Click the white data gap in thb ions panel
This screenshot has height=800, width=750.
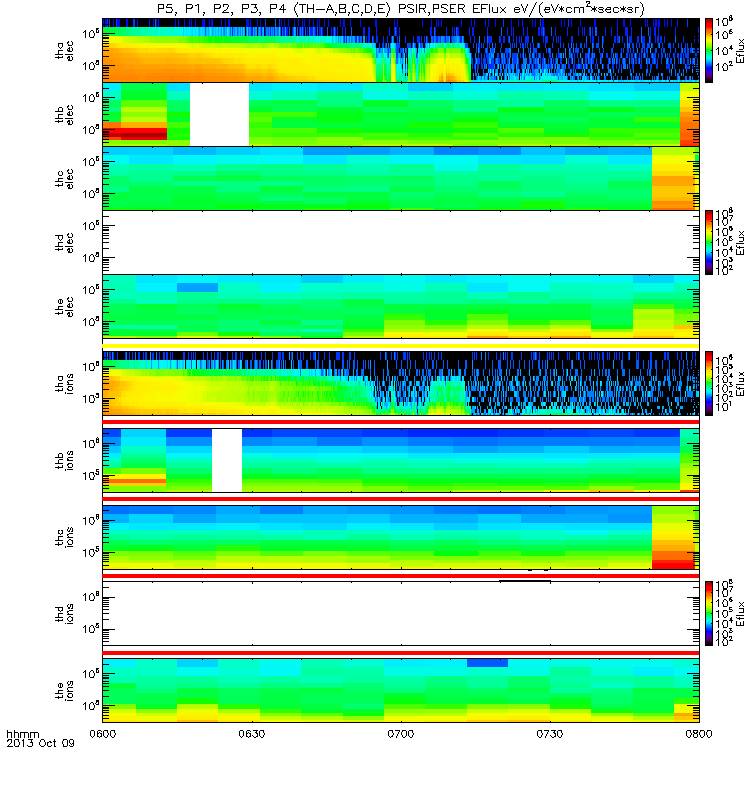[227, 460]
